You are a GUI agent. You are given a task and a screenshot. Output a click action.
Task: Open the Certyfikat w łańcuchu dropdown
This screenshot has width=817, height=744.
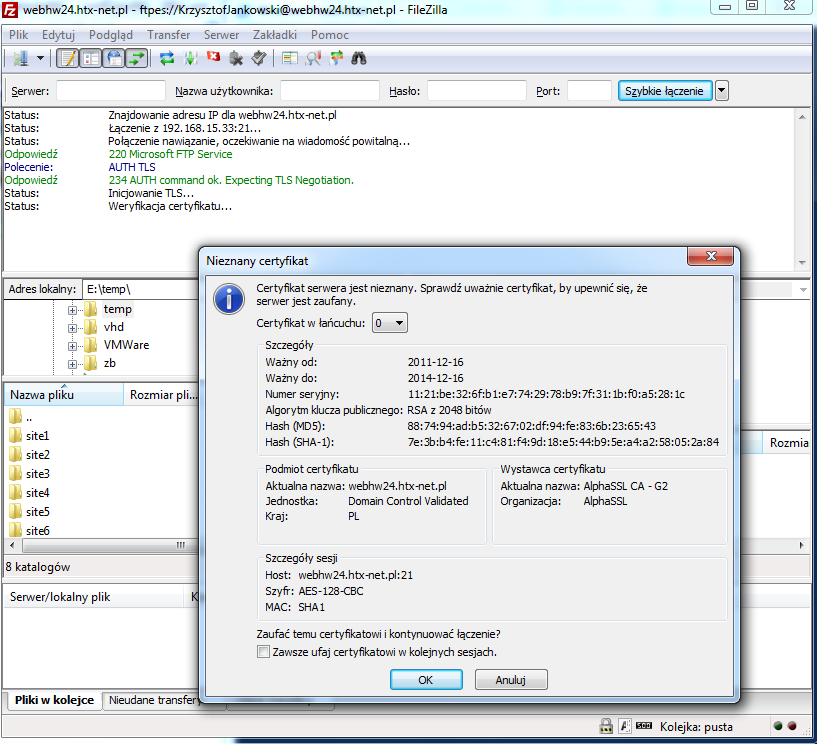click(389, 323)
